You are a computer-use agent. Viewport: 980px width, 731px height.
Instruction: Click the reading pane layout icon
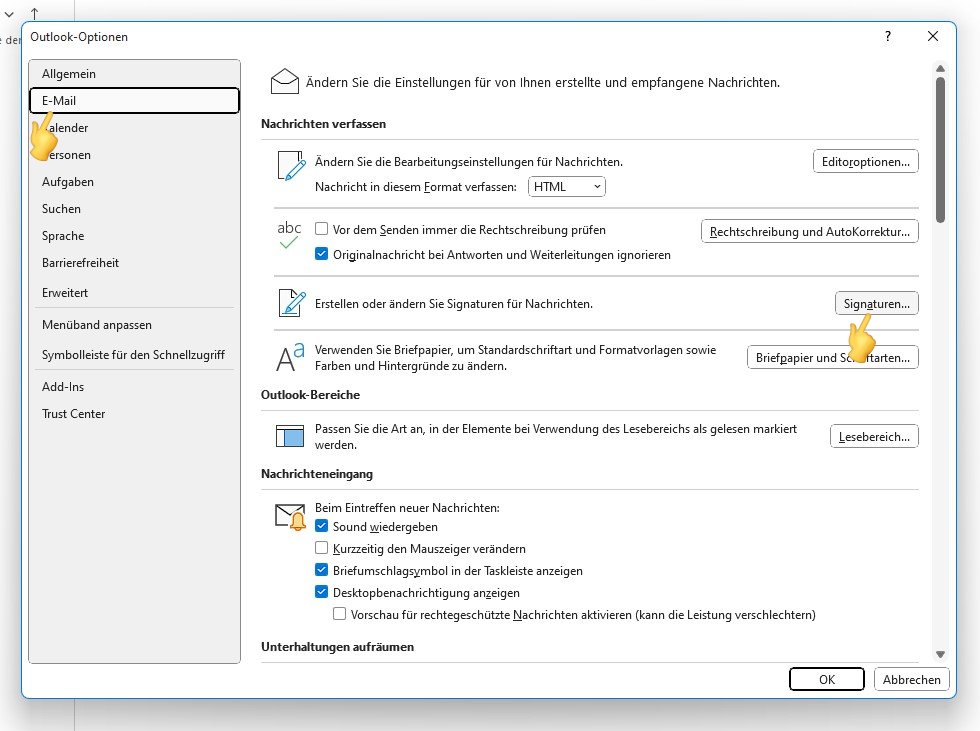289,436
